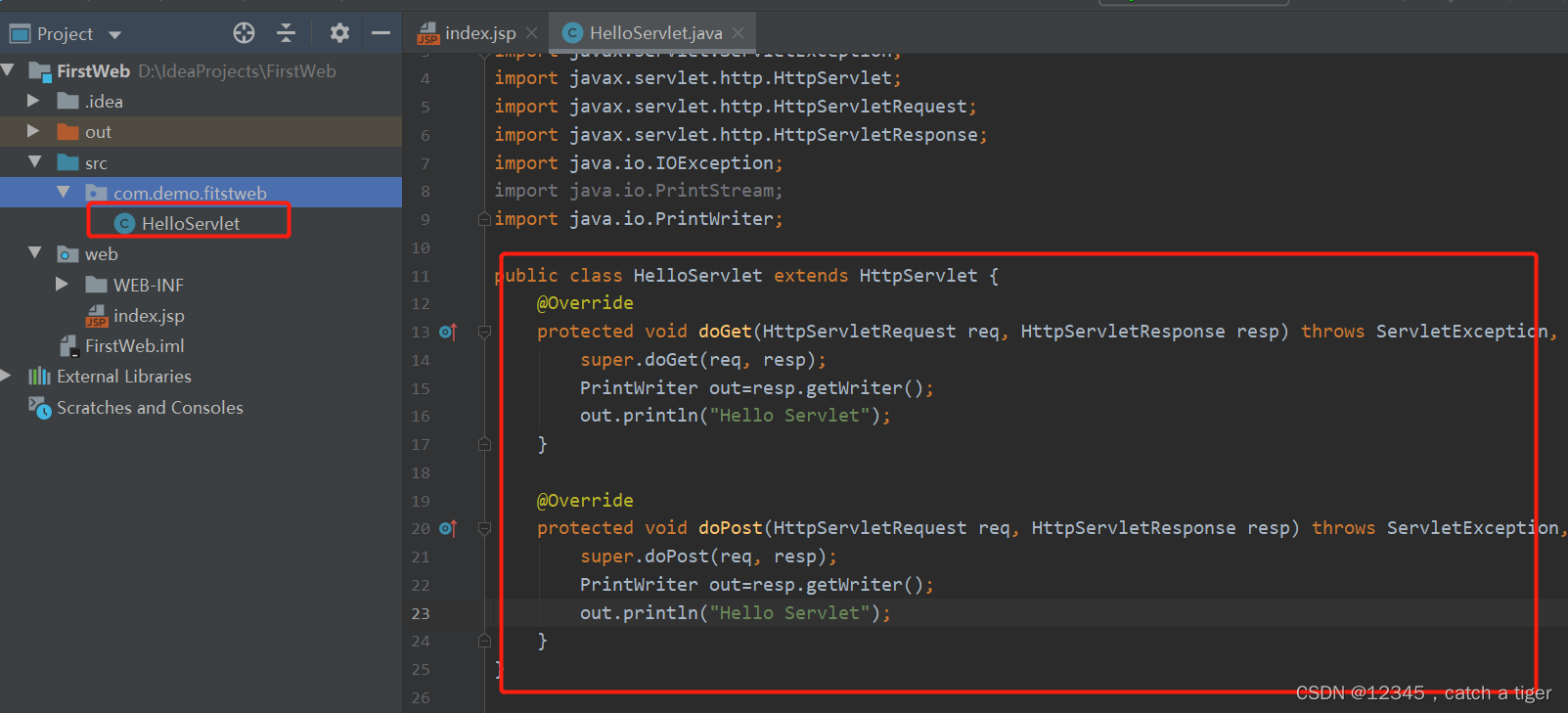The height and width of the screenshot is (713, 1568).
Task: Select HelloServlet class in project tree
Action: pyautogui.click(x=191, y=224)
